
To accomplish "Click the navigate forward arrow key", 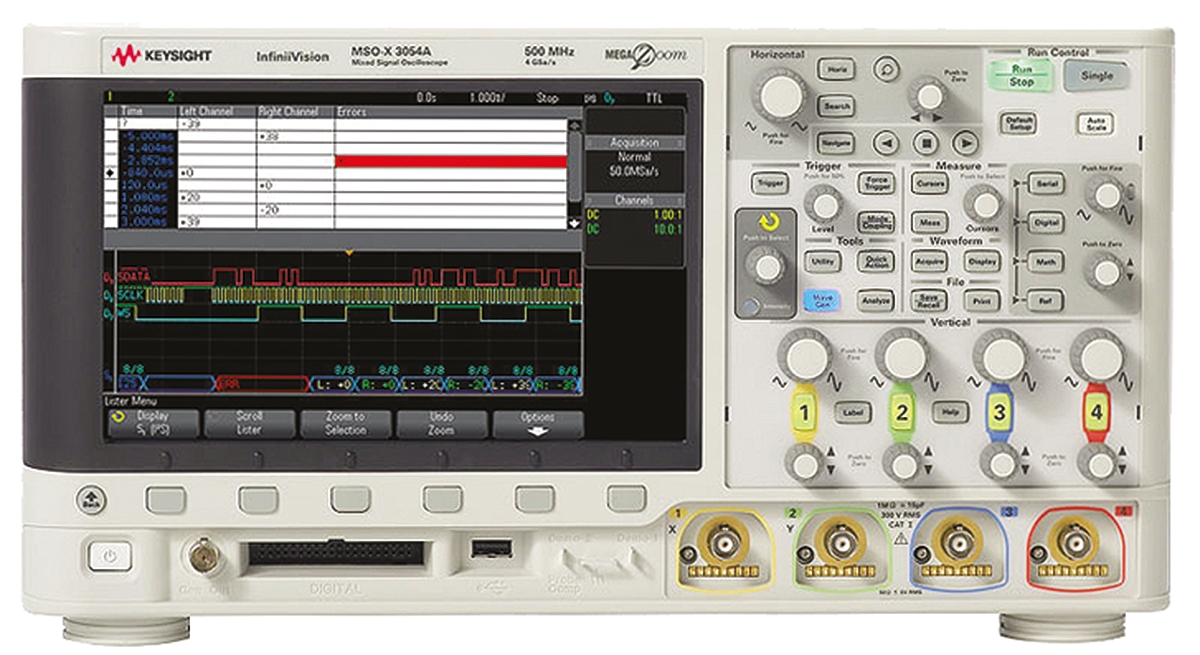I will click(964, 142).
